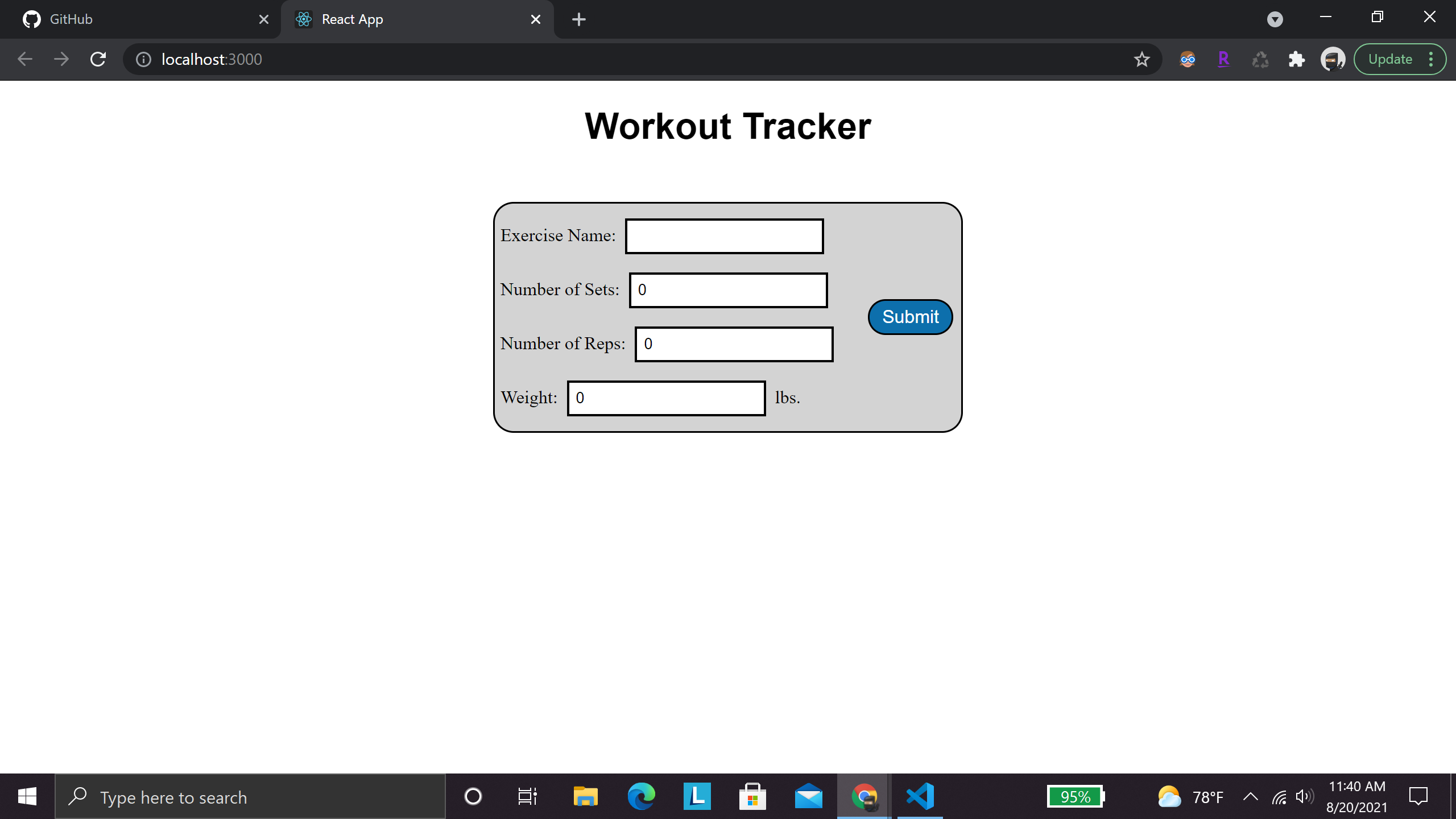This screenshot has width=1456, height=819.
Task: Close the GitHub tab
Action: pyautogui.click(x=263, y=19)
